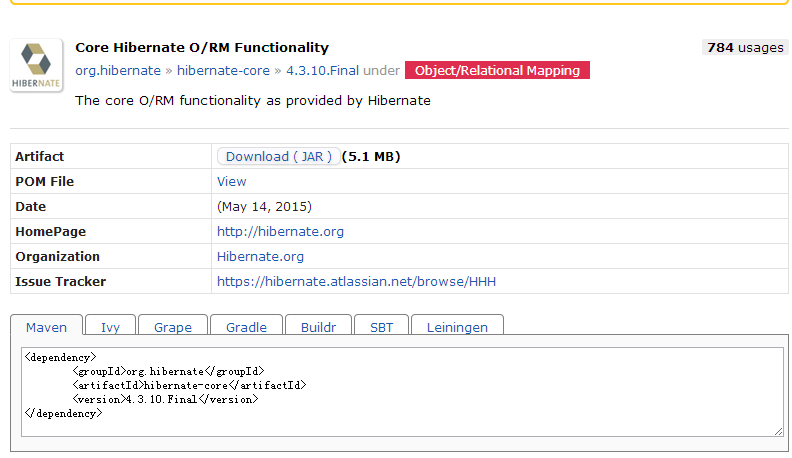Open the Hibernate.org organization link
This screenshot has height=458, width=792.
coord(260,257)
